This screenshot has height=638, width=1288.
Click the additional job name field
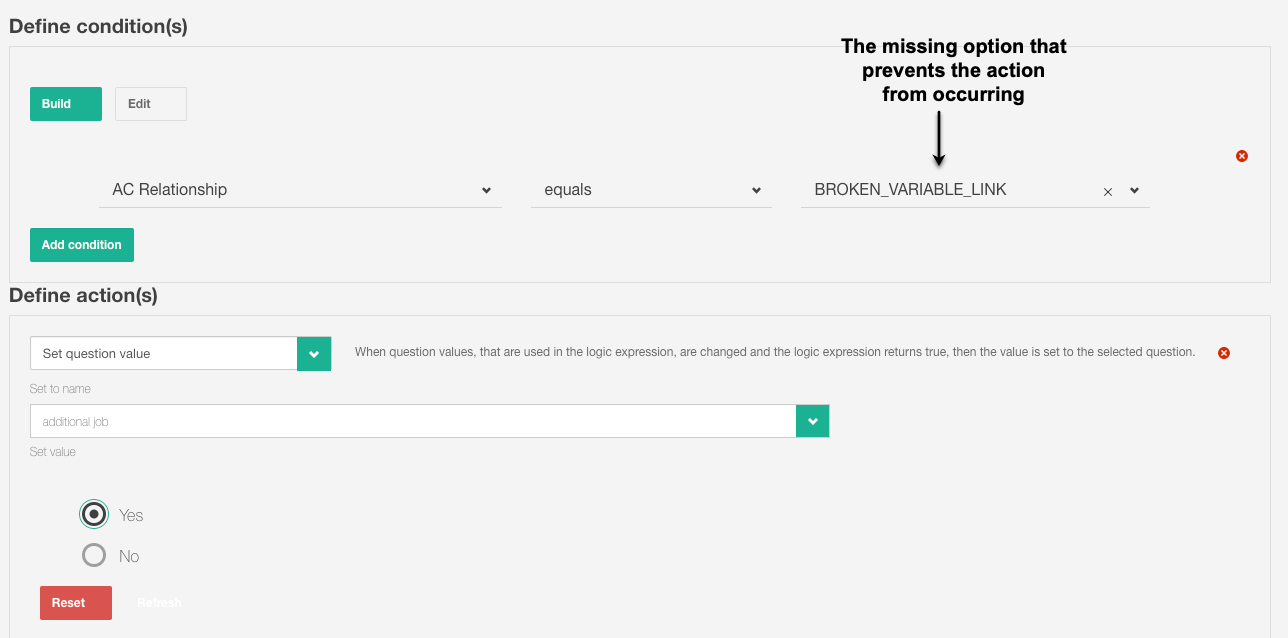[x=412, y=421]
